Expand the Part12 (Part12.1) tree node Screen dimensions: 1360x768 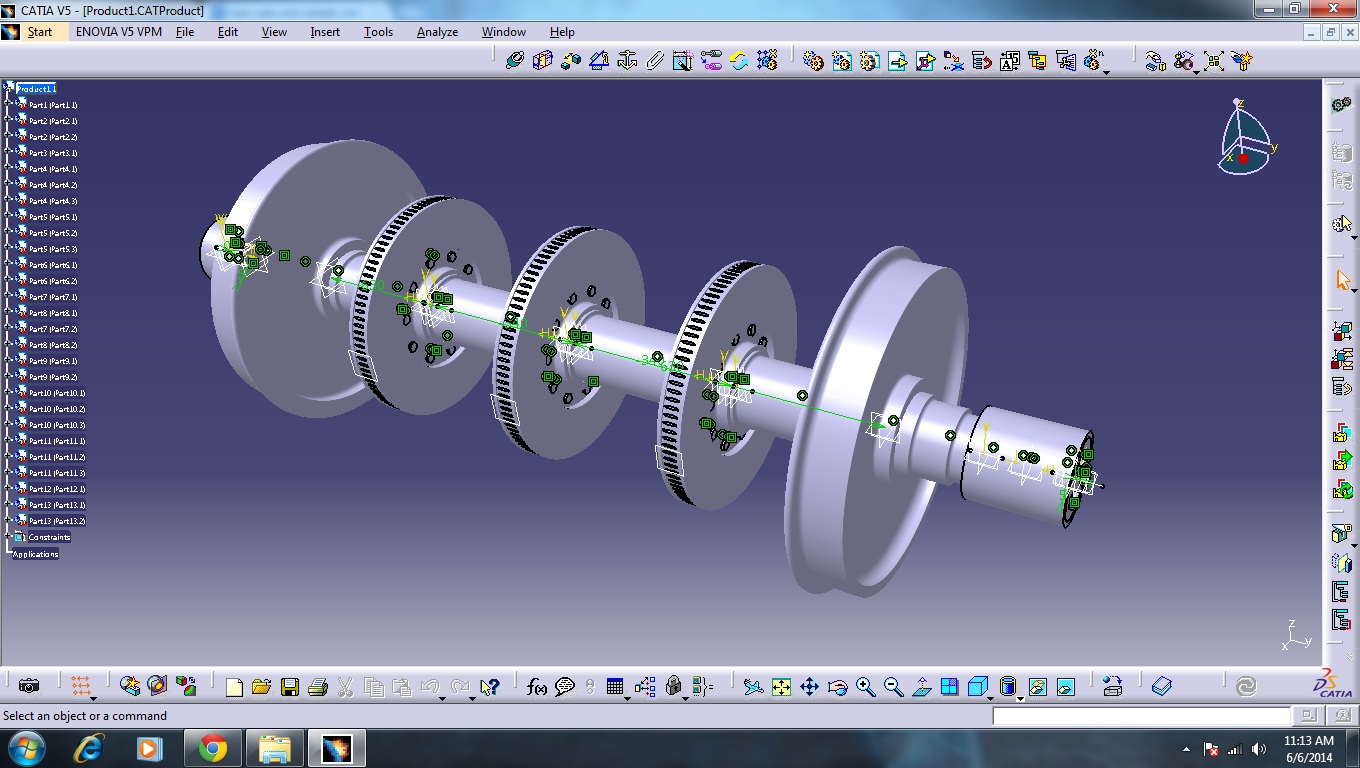[8, 489]
